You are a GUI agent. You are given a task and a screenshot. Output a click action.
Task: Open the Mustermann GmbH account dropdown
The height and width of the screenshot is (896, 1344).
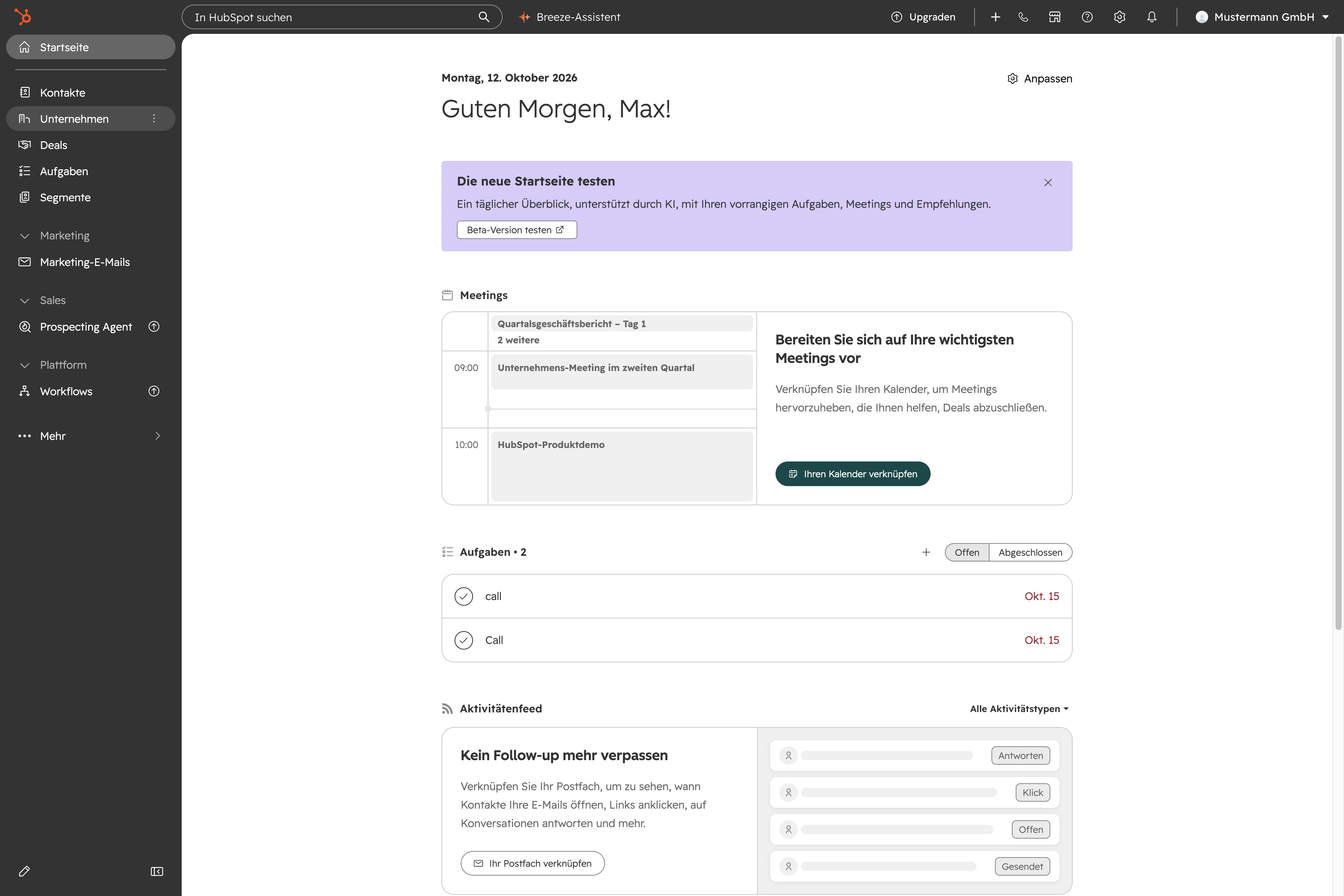point(1262,17)
